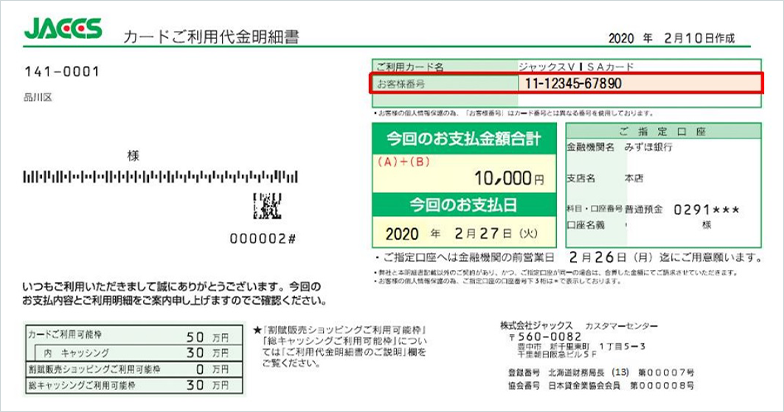The height and width of the screenshot is (412, 784).
Task: Click the 今回のお支払日 header
Action: [x=464, y=205]
